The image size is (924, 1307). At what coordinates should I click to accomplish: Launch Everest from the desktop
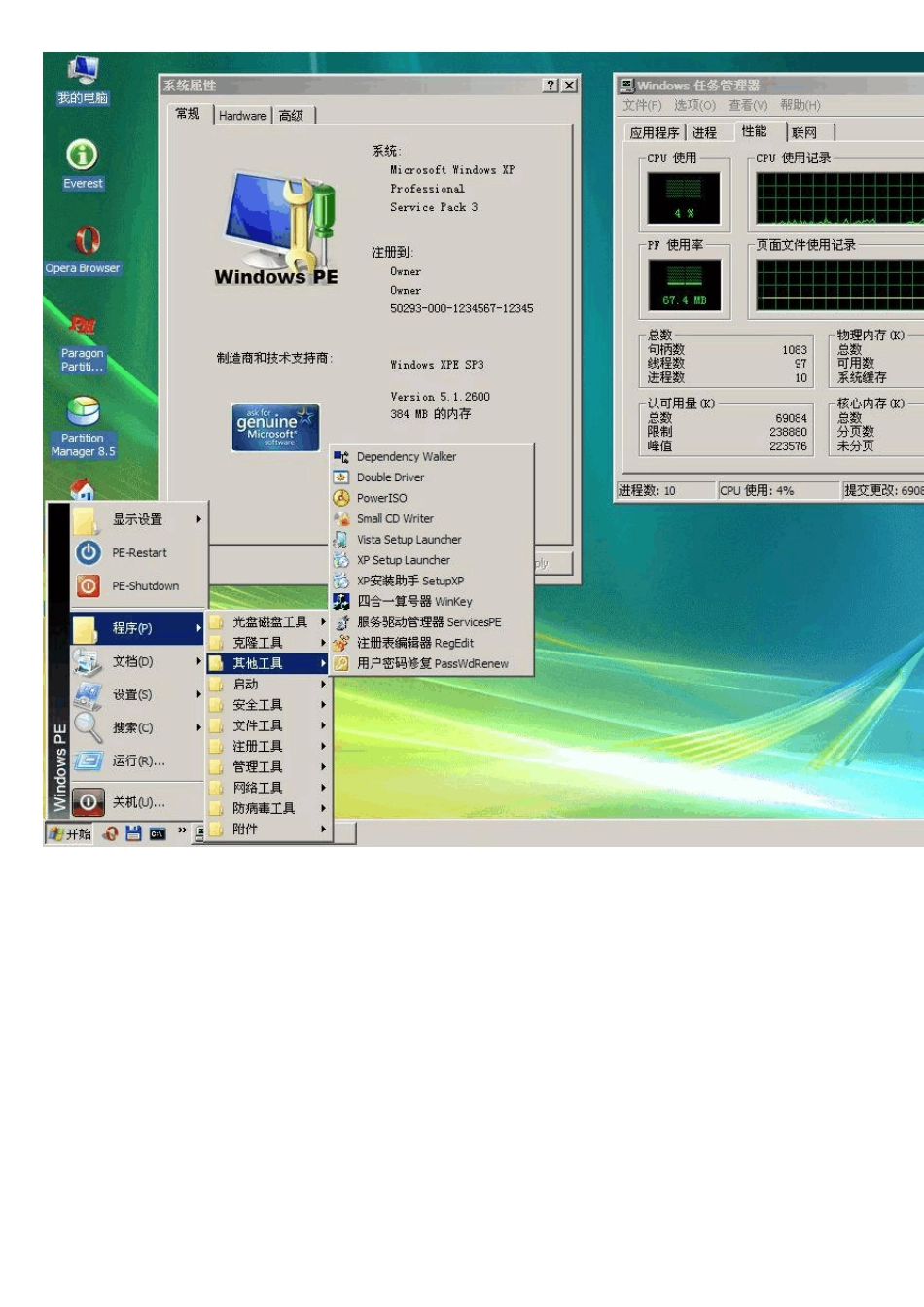point(83,164)
